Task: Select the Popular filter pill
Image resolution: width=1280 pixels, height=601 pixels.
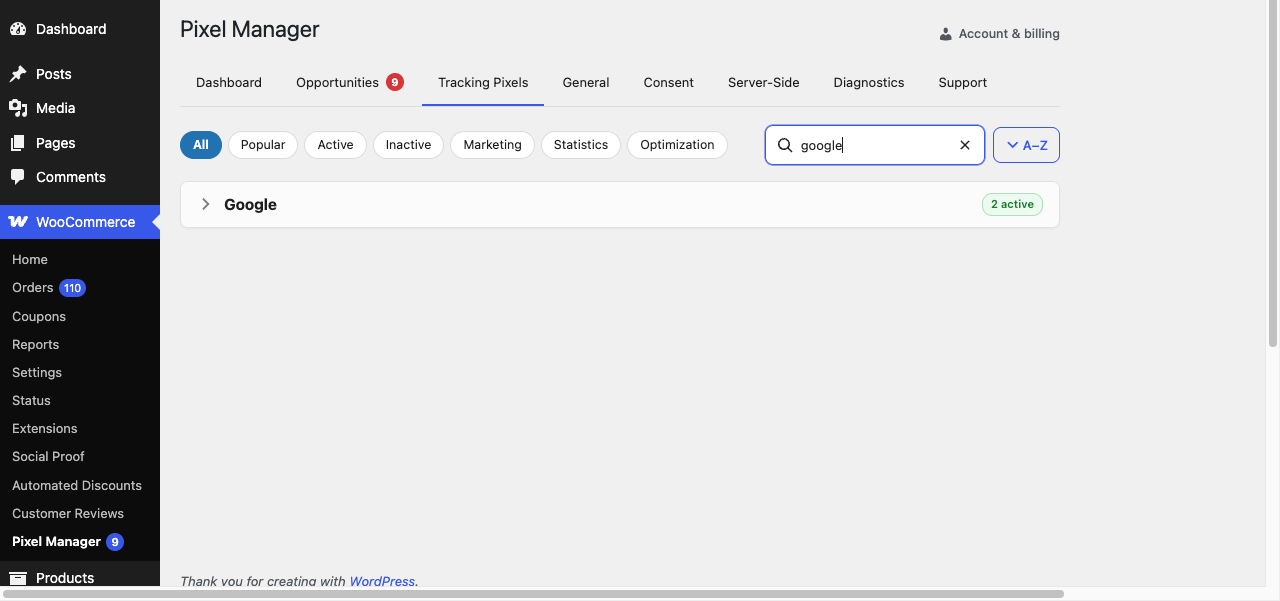Action: click(263, 145)
